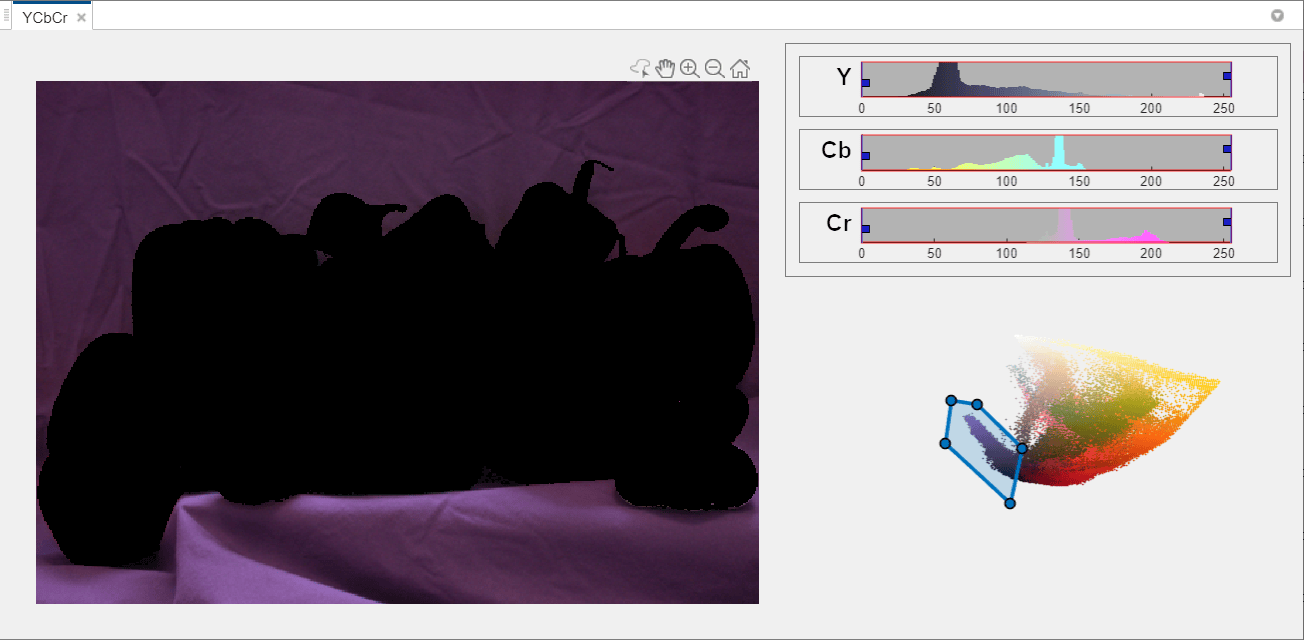Viewport: 1304px width, 640px height.
Task: Choose the Zoom Out magnifier
Action: [x=714, y=68]
